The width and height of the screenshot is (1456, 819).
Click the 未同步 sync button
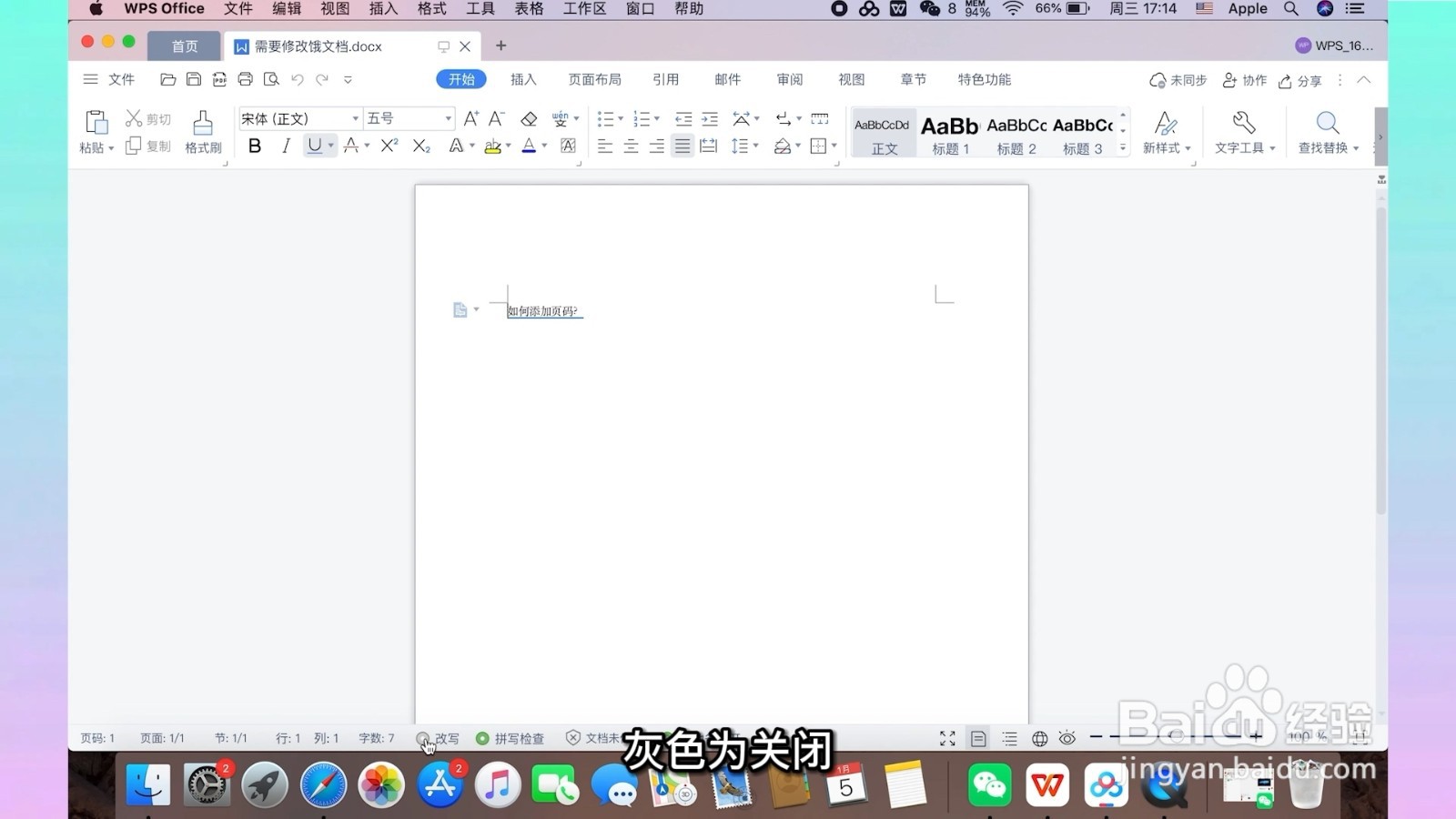(1178, 80)
